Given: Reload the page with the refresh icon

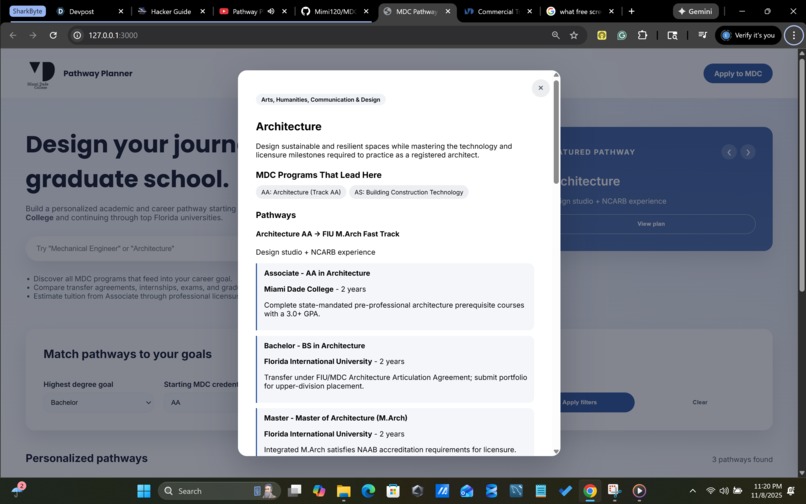Looking at the screenshot, I should coord(53,35).
